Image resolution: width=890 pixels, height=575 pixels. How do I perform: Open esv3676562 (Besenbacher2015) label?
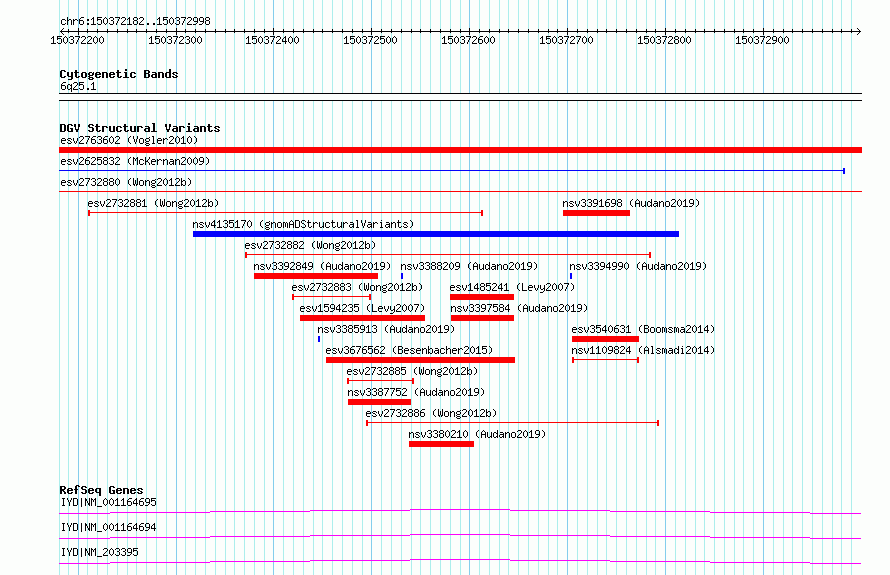tap(409, 350)
